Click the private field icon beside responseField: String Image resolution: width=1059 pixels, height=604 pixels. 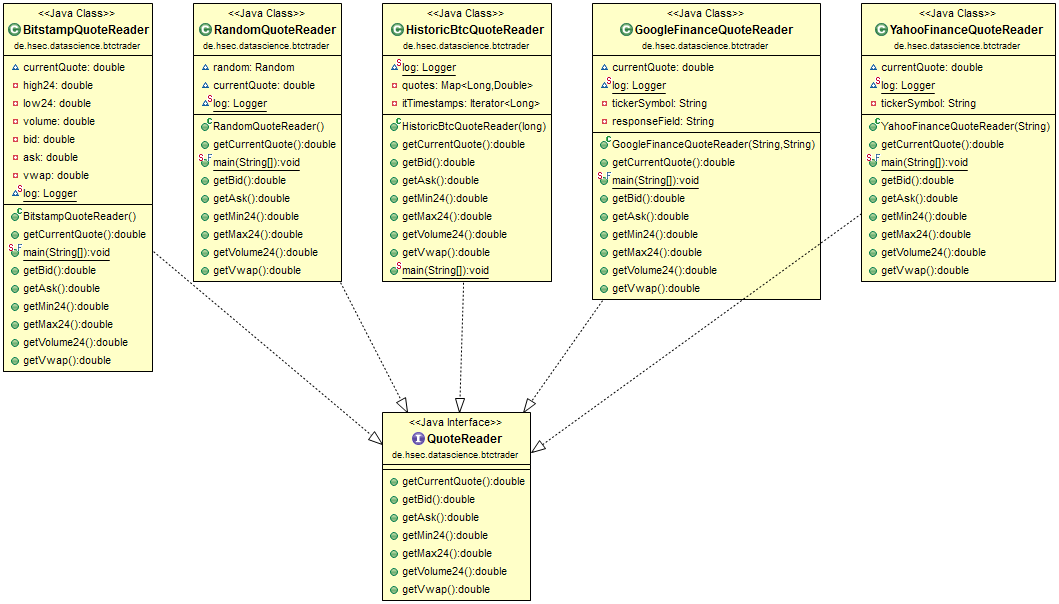[604, 122]
